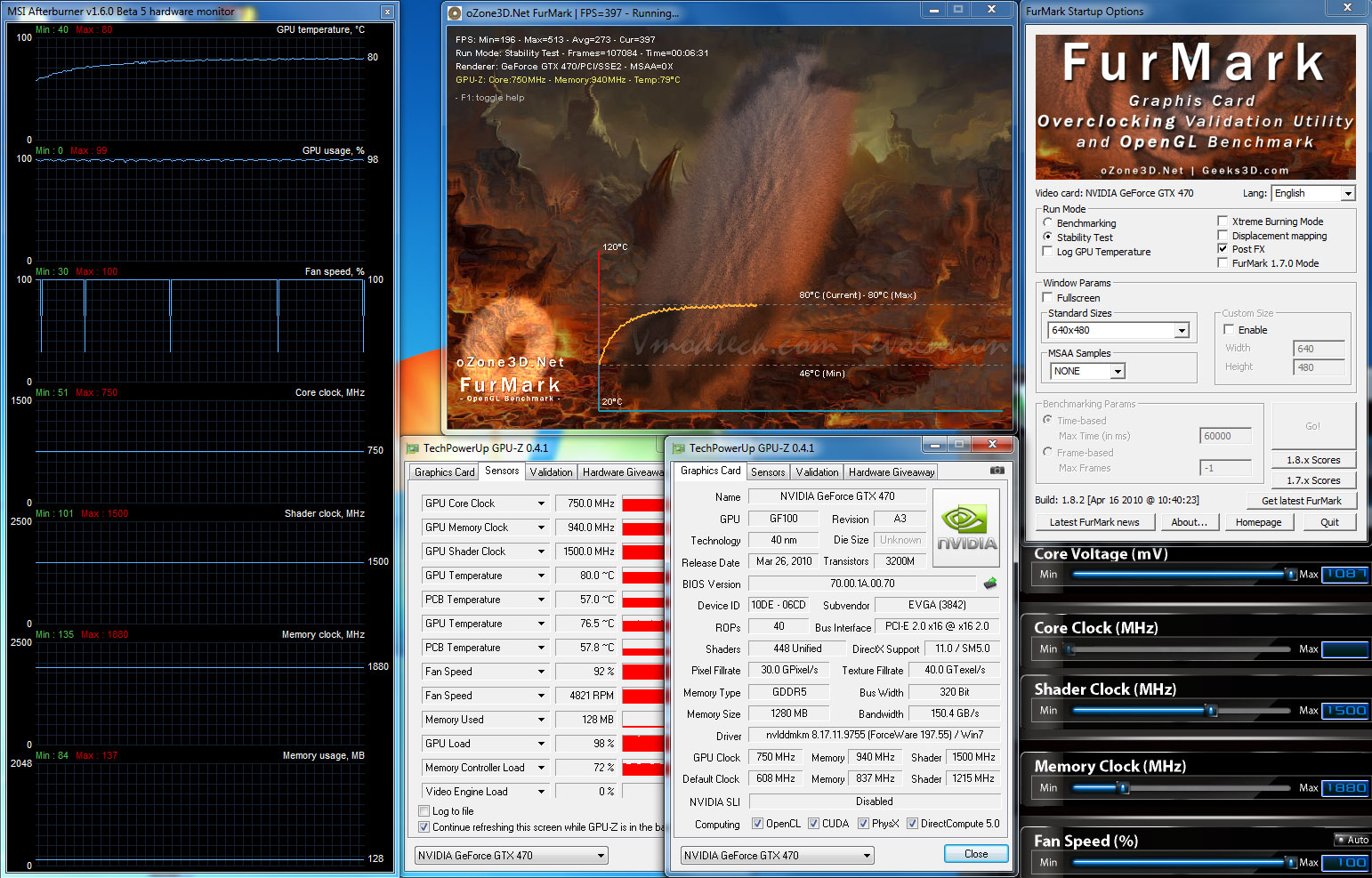Click the Core Voltage slider handle

click(x=1292, y=575)
